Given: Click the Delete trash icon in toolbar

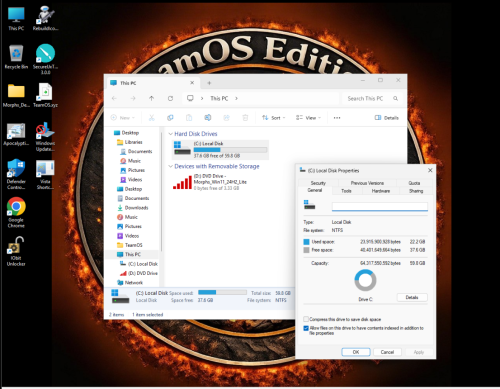Looking at the screenshot, I should point(245,118).
